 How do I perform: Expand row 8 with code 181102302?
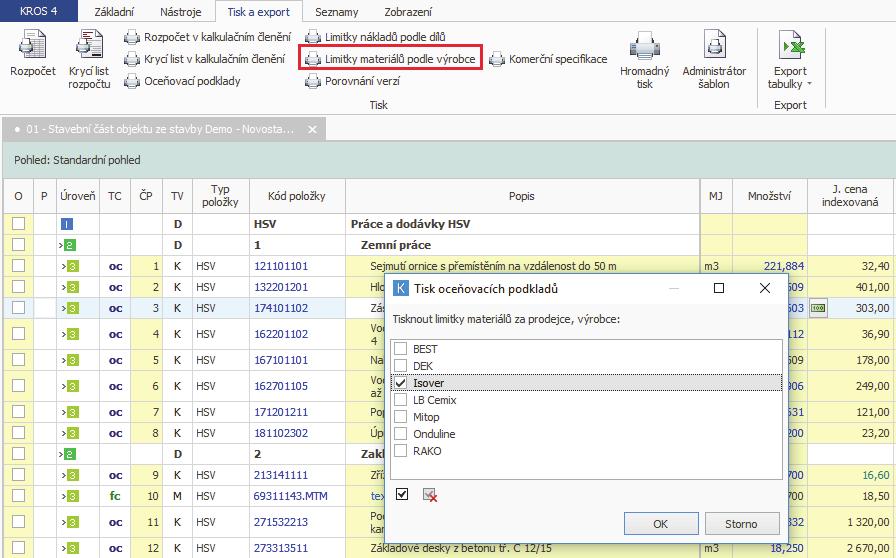pyautogui.click(x=64, y=433)
